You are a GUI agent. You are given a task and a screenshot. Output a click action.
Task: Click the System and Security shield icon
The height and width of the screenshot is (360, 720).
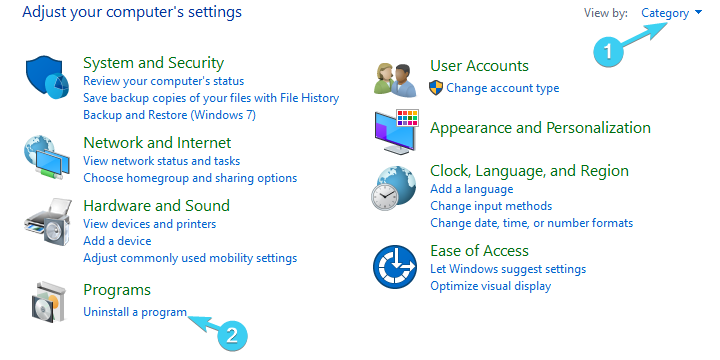point(47,77)
